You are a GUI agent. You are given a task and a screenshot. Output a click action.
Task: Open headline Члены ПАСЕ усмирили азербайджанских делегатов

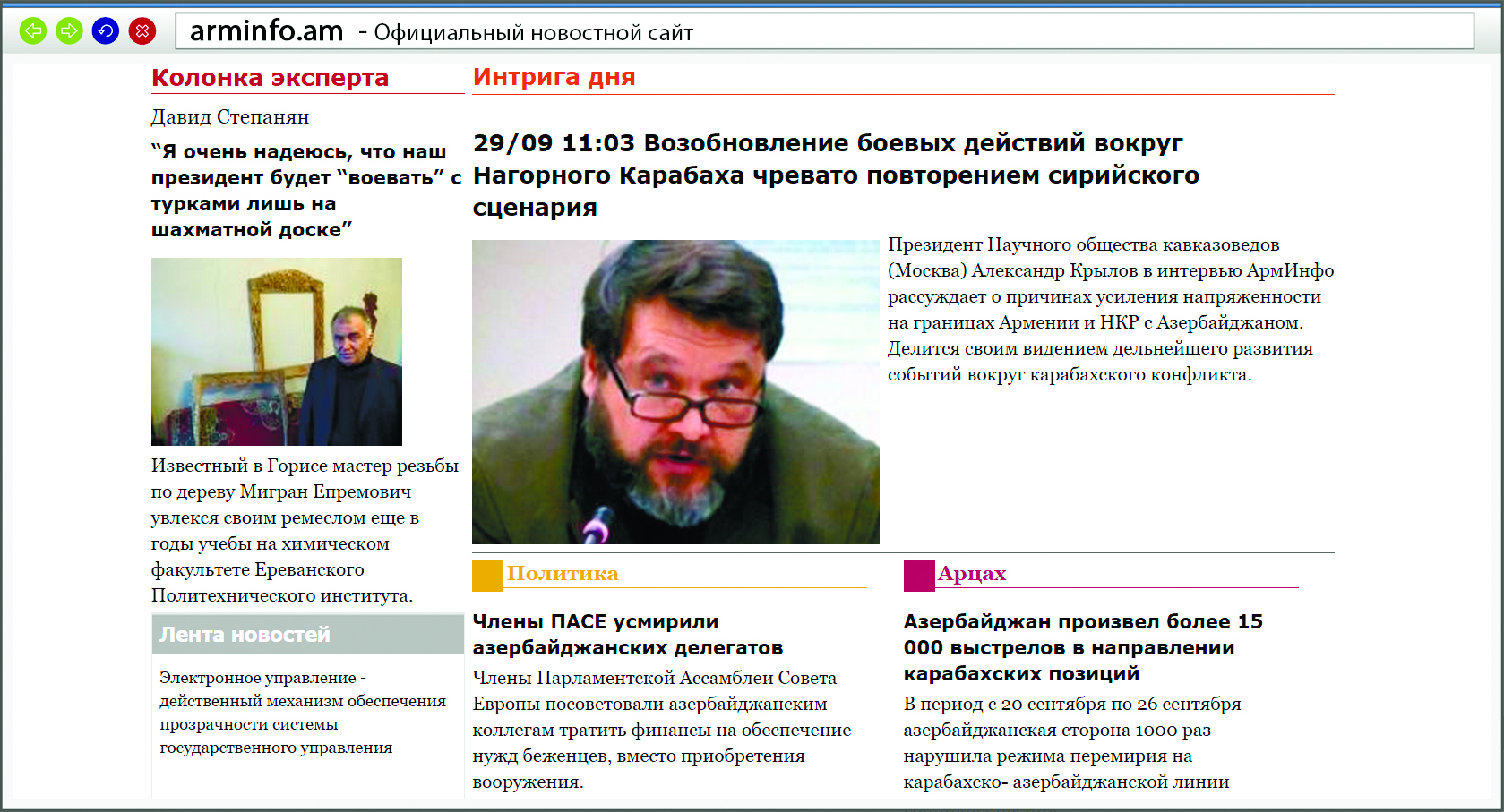point(628,635)
